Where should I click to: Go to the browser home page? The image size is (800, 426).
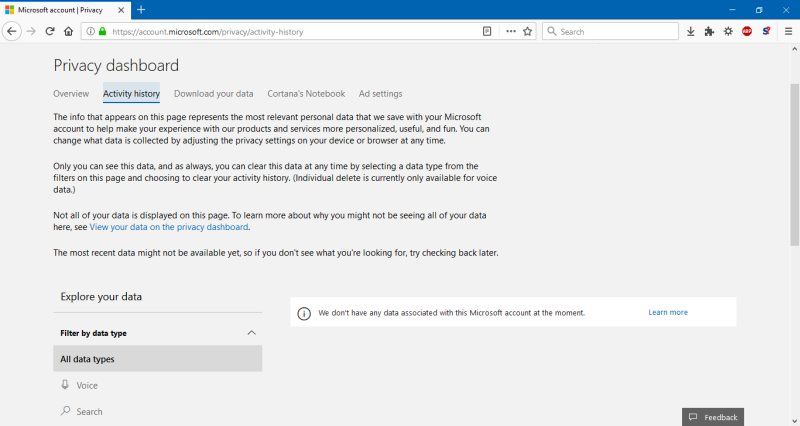69,31
